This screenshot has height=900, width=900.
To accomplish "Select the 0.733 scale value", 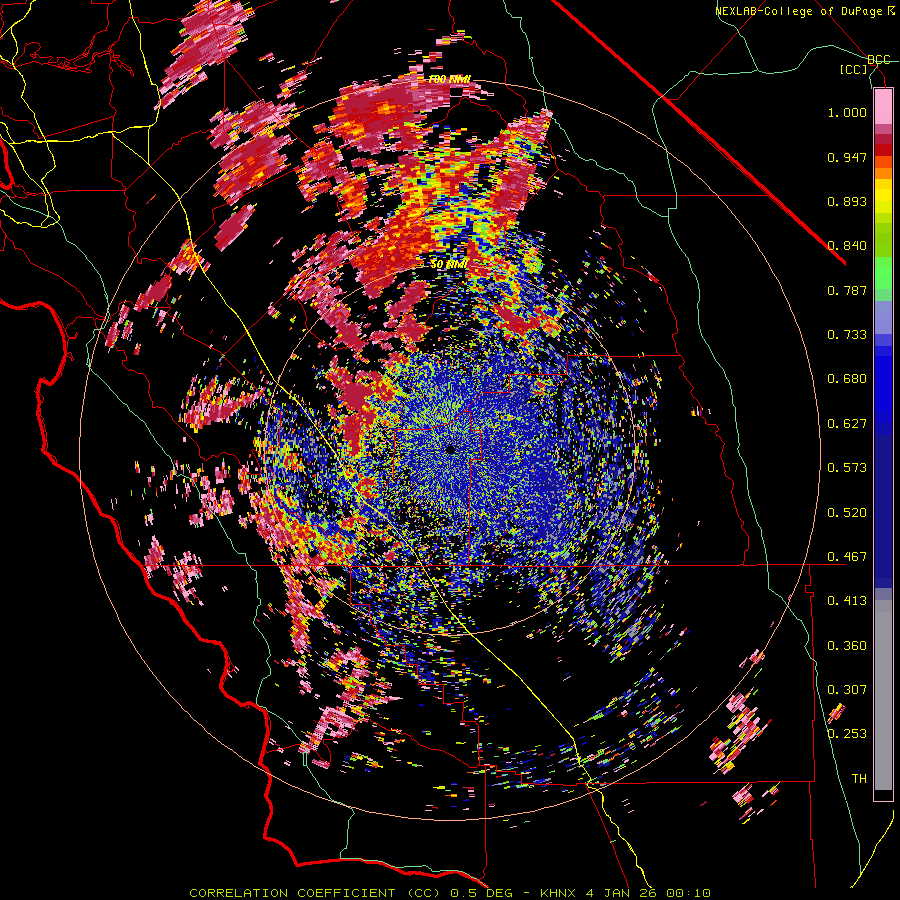I will coord(847,335).
